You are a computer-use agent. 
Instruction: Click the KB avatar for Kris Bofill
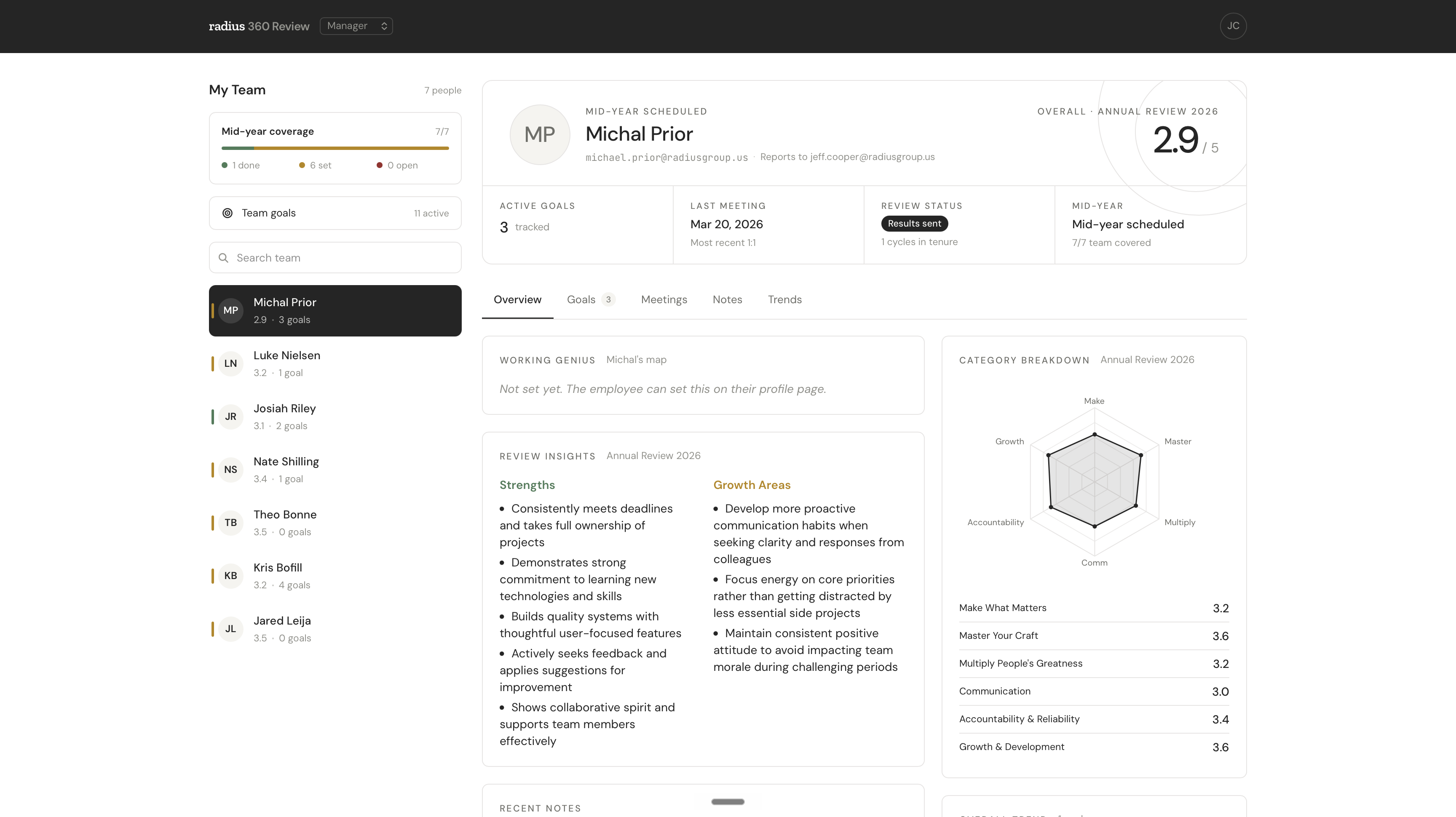tap(230, 576)
